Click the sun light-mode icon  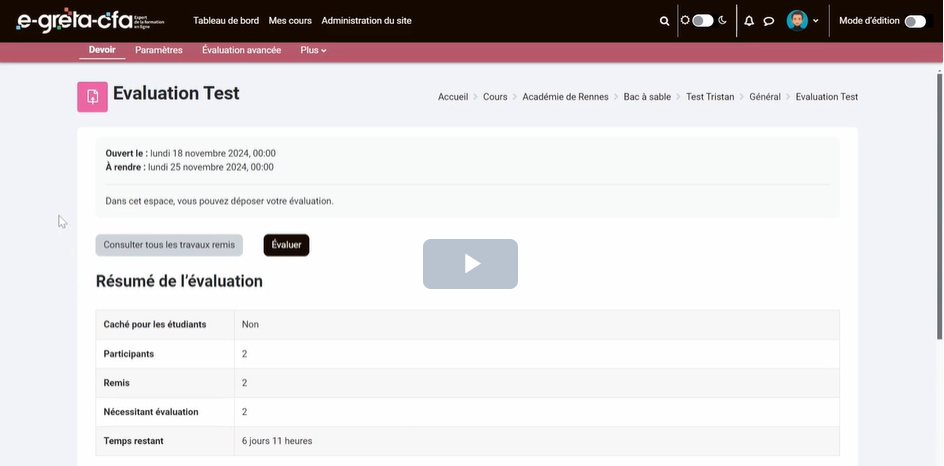point(685,20)
